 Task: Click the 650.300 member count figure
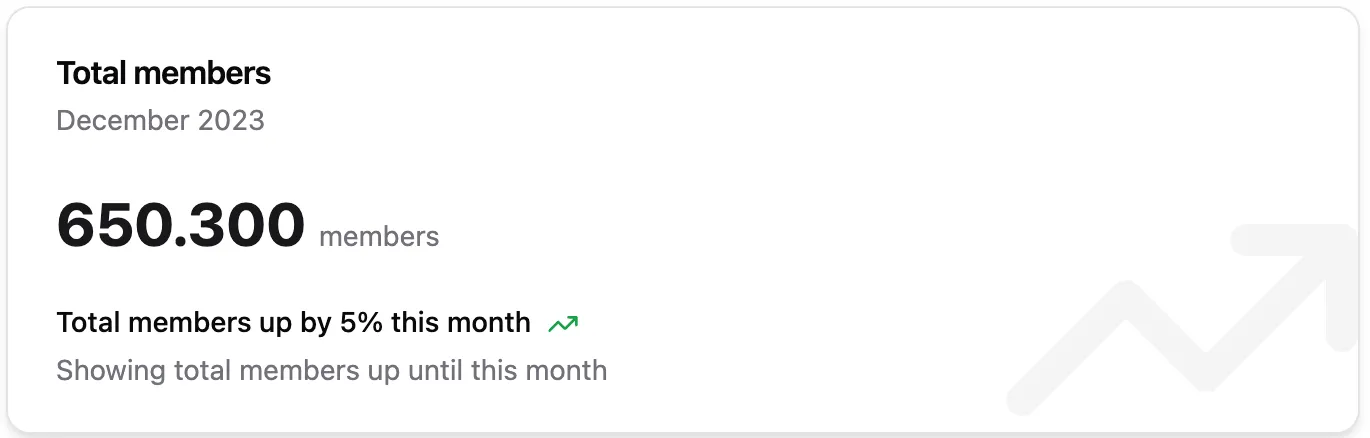coord(181,225)
